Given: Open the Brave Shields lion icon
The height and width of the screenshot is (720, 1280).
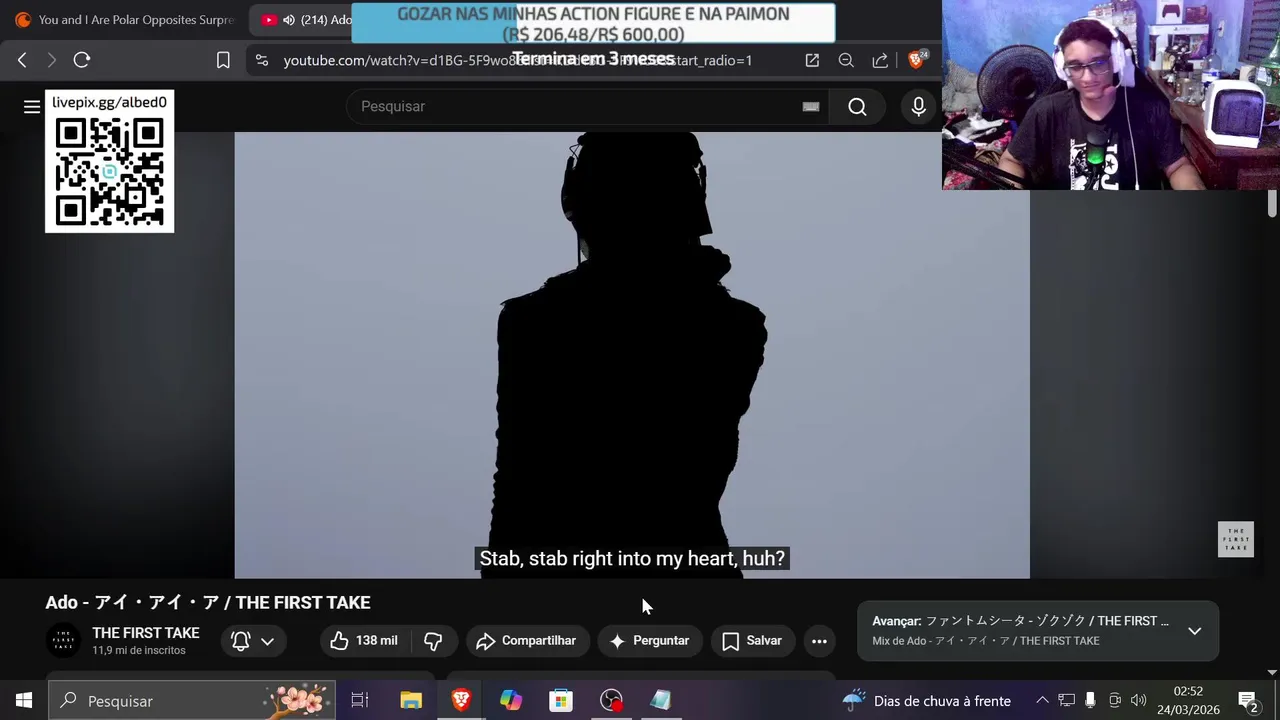Looking at the screenshot, I should 916,60.
